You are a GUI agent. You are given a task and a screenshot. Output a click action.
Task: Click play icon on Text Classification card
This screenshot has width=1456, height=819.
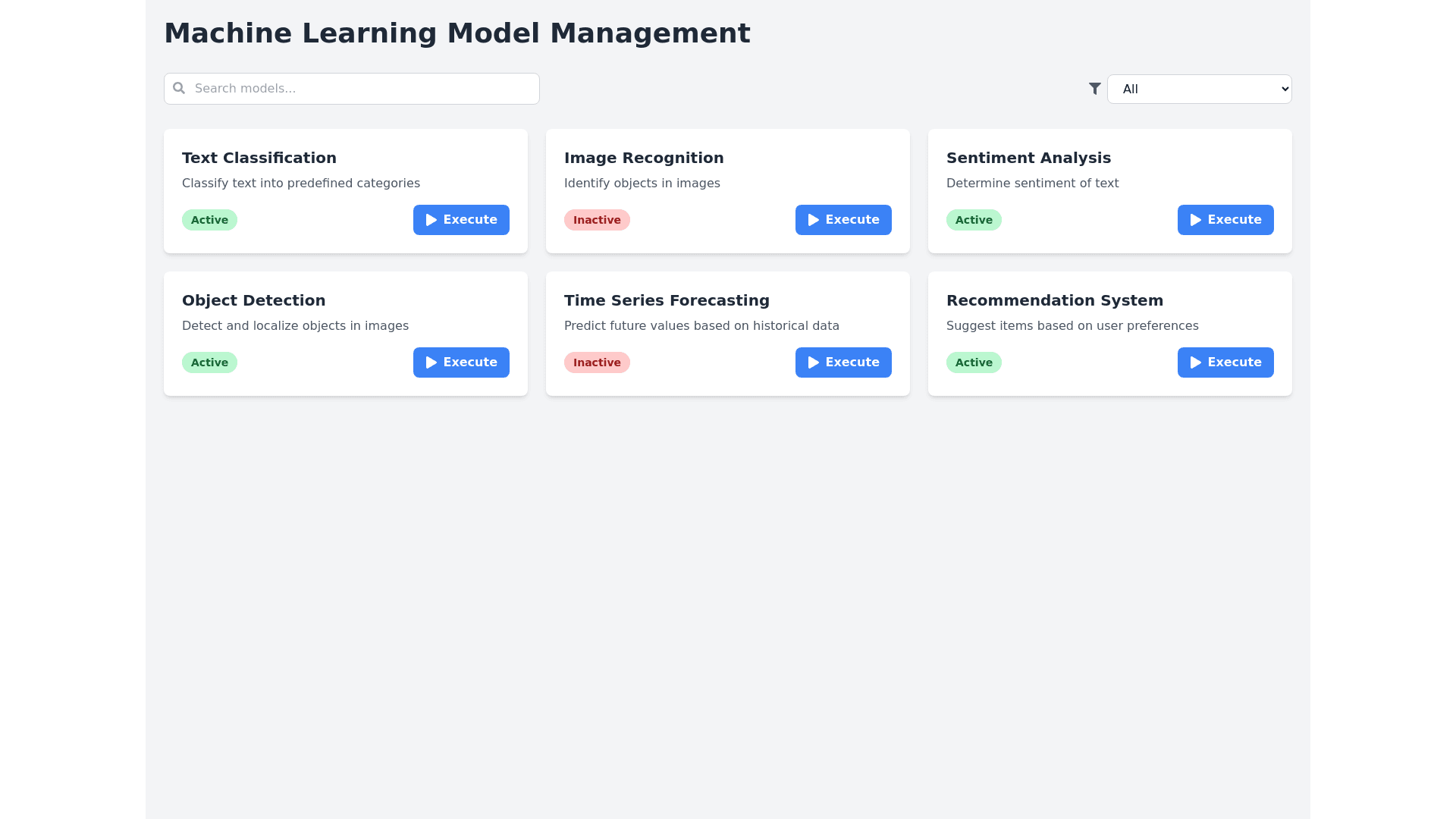pyautogui.click(x=431, y=220)
